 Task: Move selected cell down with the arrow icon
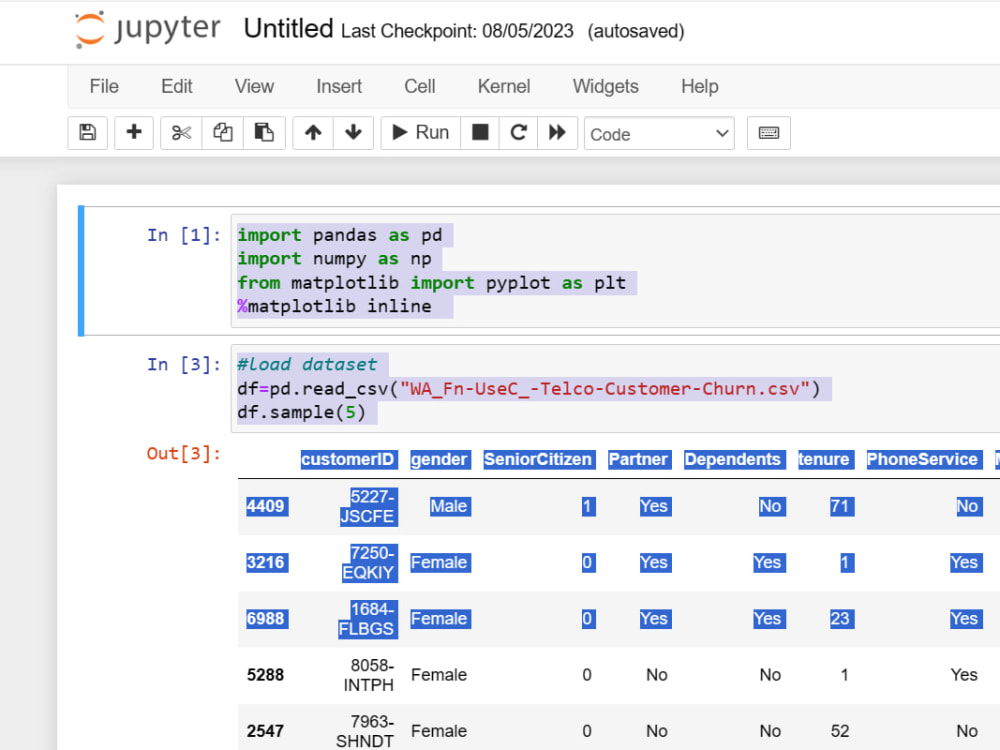353,133
